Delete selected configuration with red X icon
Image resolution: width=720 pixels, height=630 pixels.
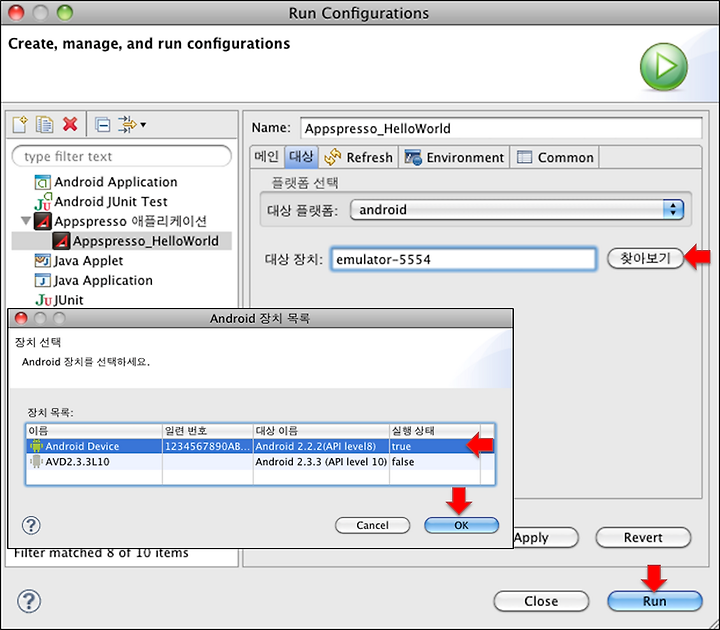click(x=70, y=124)
